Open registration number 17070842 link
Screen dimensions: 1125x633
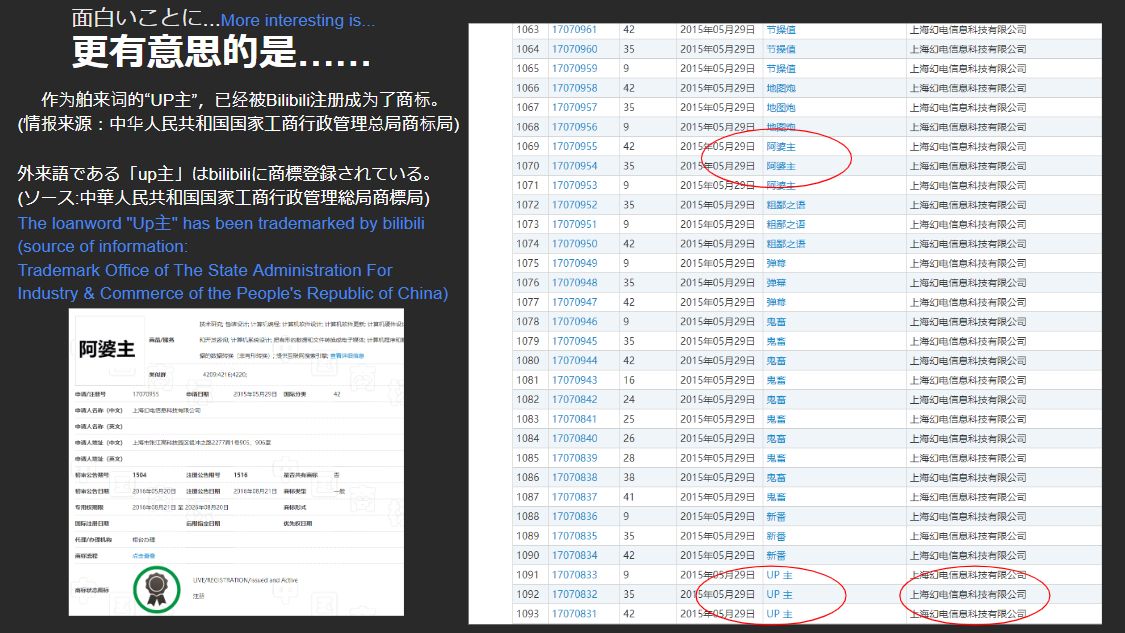click(574, 399)
